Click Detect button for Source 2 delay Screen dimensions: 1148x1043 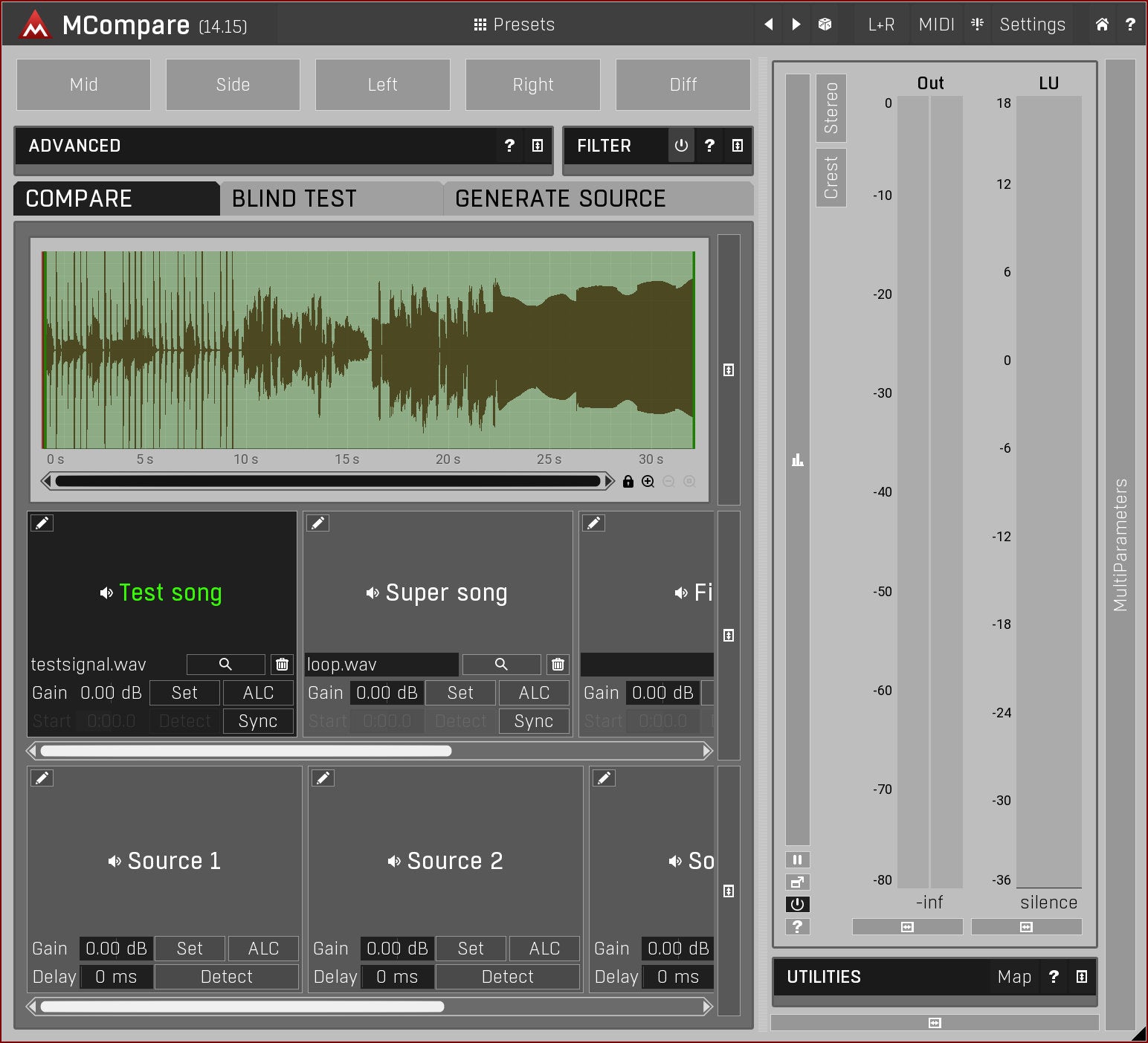(507, 977)
